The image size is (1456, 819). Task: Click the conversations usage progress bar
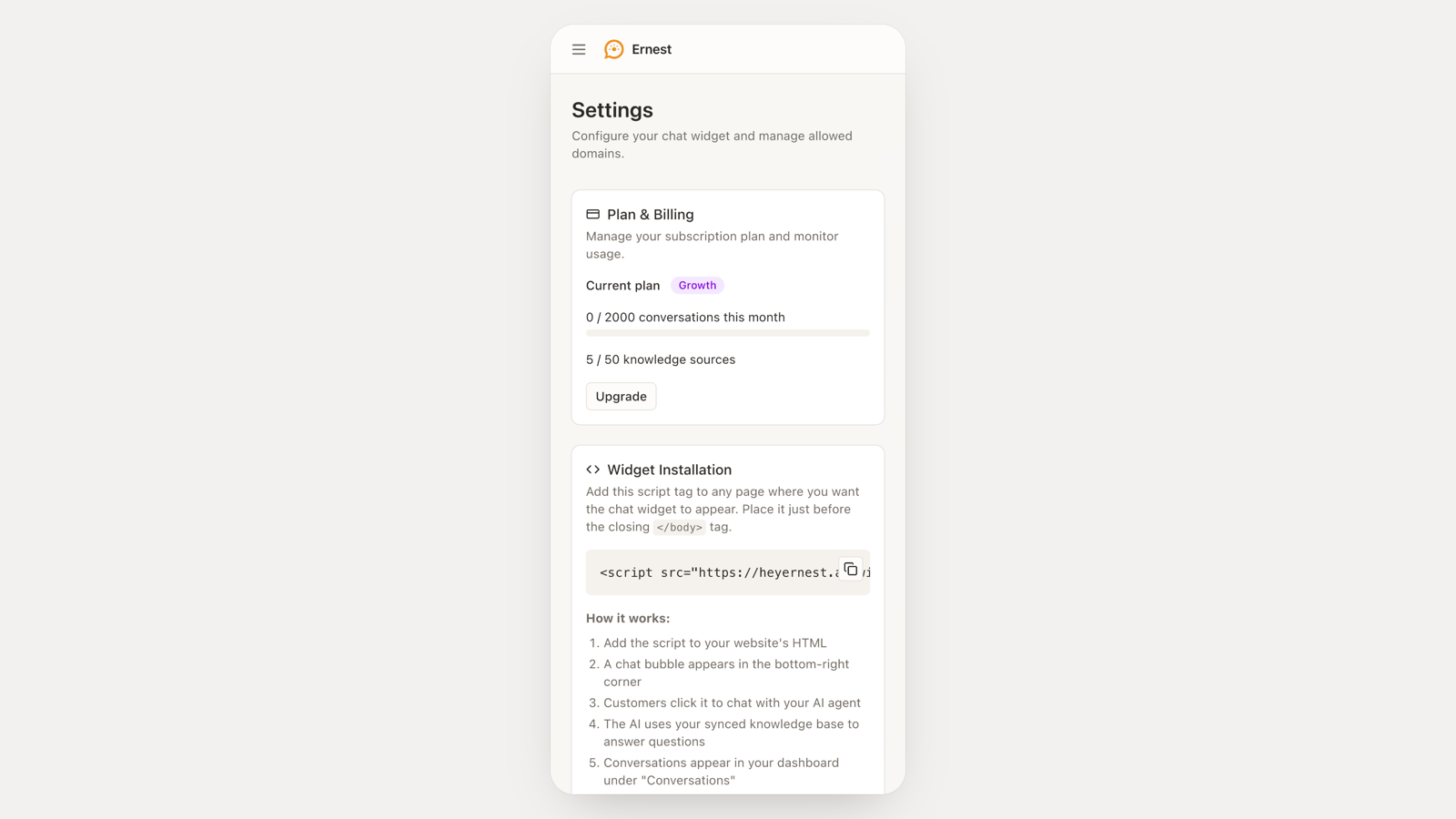pos(728,333)
